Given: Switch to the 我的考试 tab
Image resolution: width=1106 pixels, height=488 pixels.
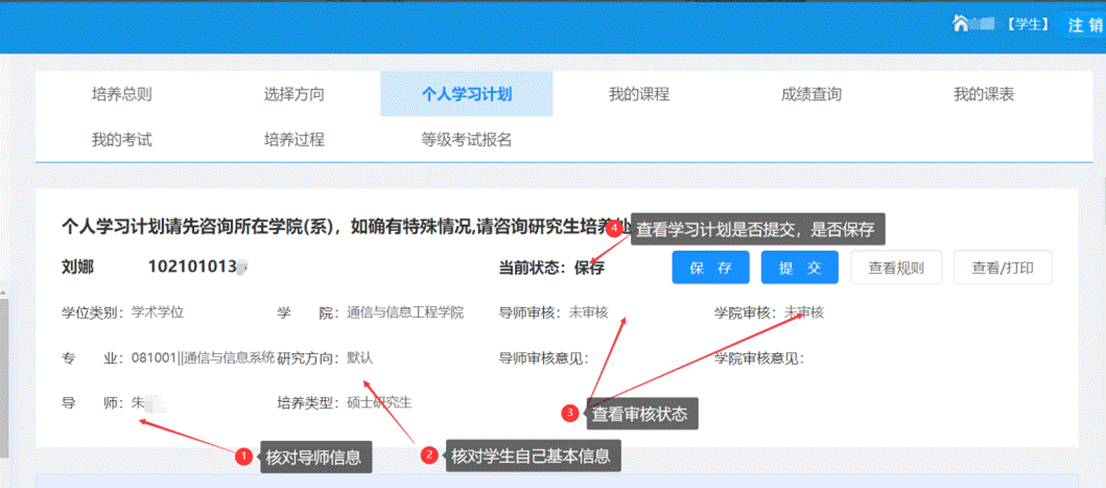Looking at the screenshot, I should [x=122, y=140].
